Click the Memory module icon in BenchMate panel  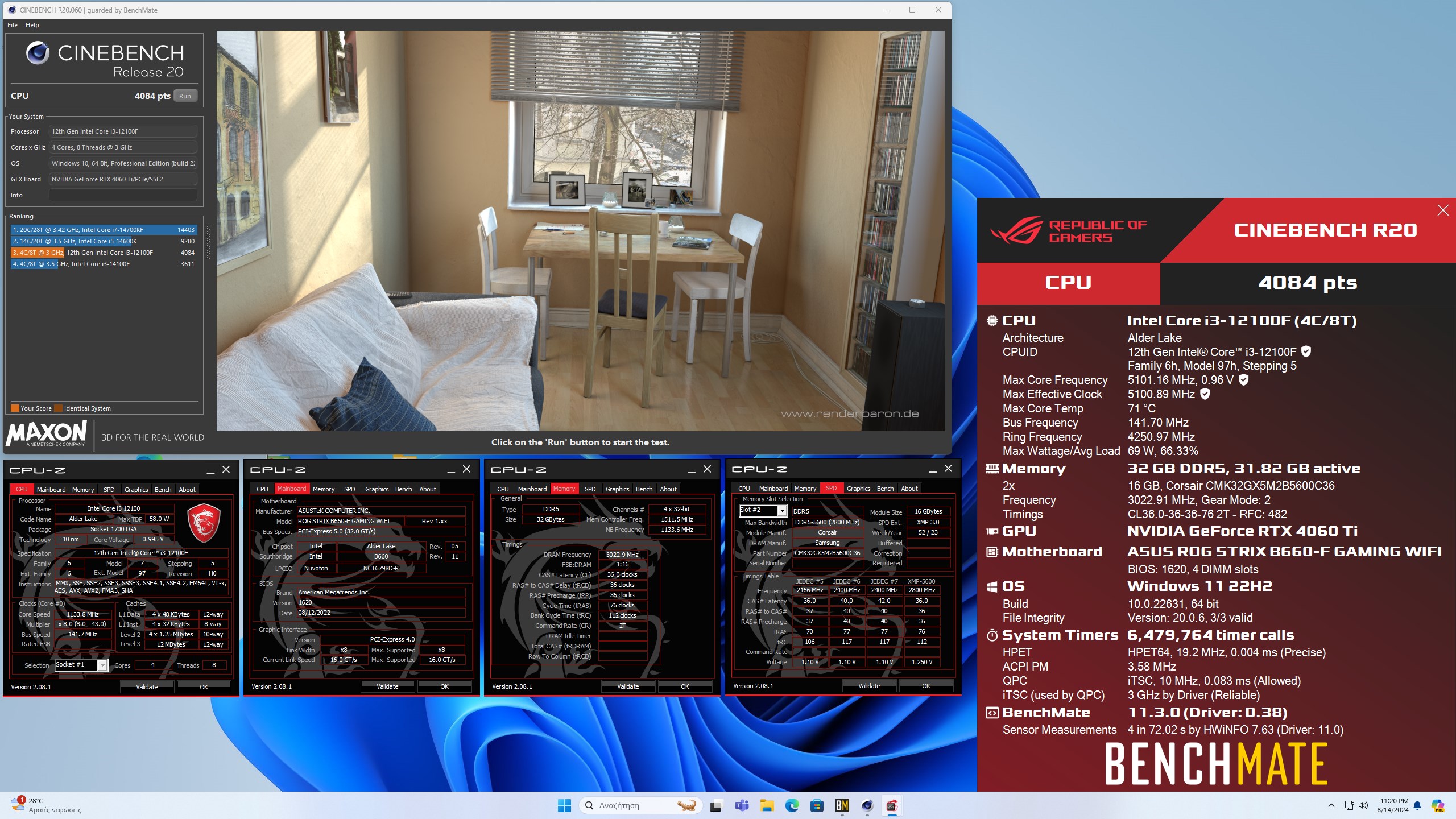tap(992, 469)
